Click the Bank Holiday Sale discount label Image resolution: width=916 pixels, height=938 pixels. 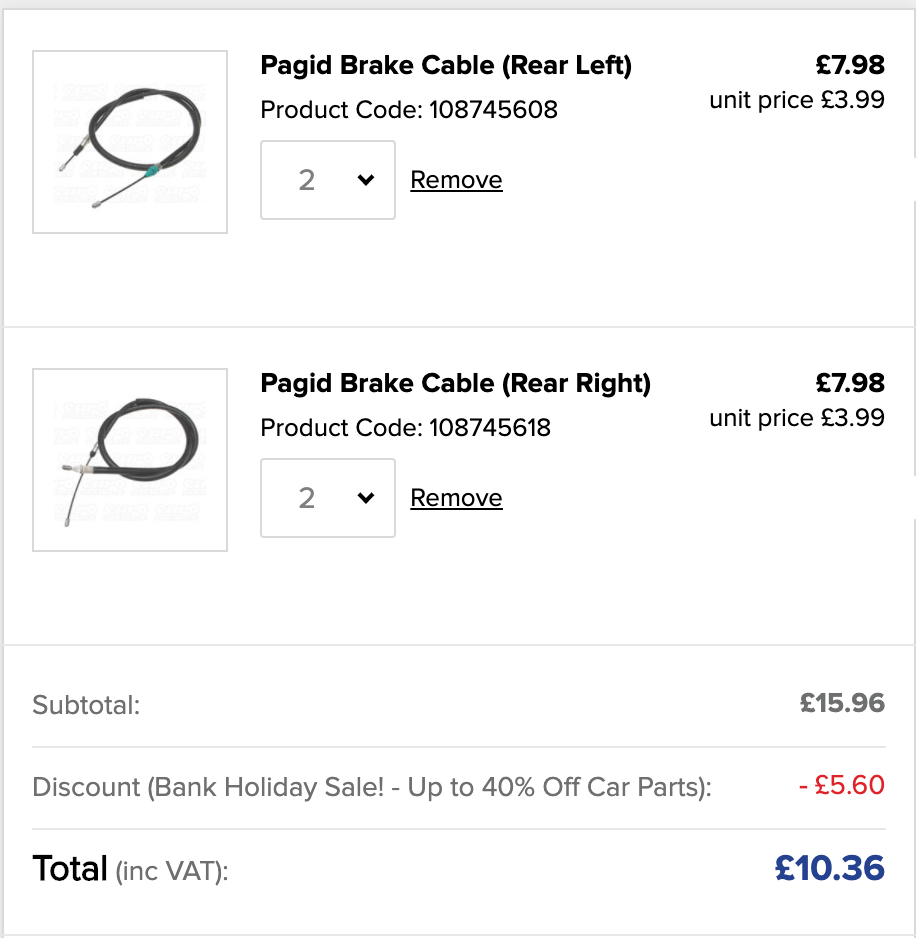[x=372, y=787]
